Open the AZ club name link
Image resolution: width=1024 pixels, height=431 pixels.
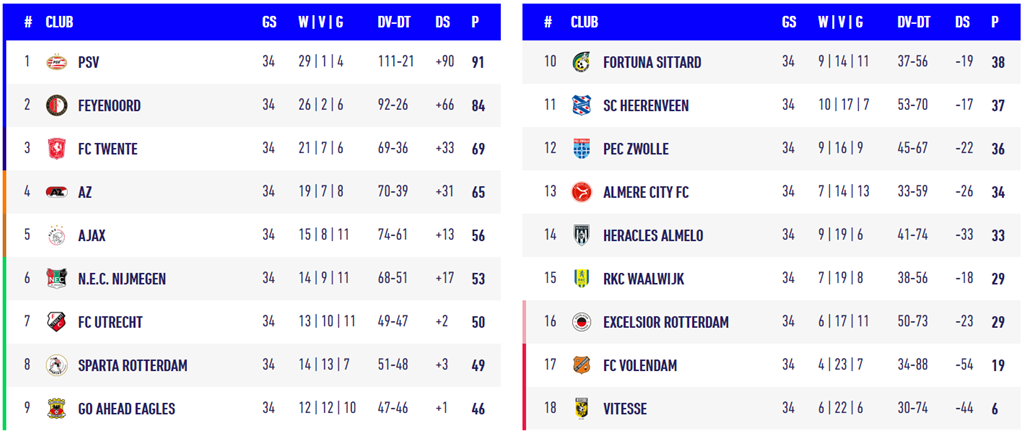pos(85,192)
